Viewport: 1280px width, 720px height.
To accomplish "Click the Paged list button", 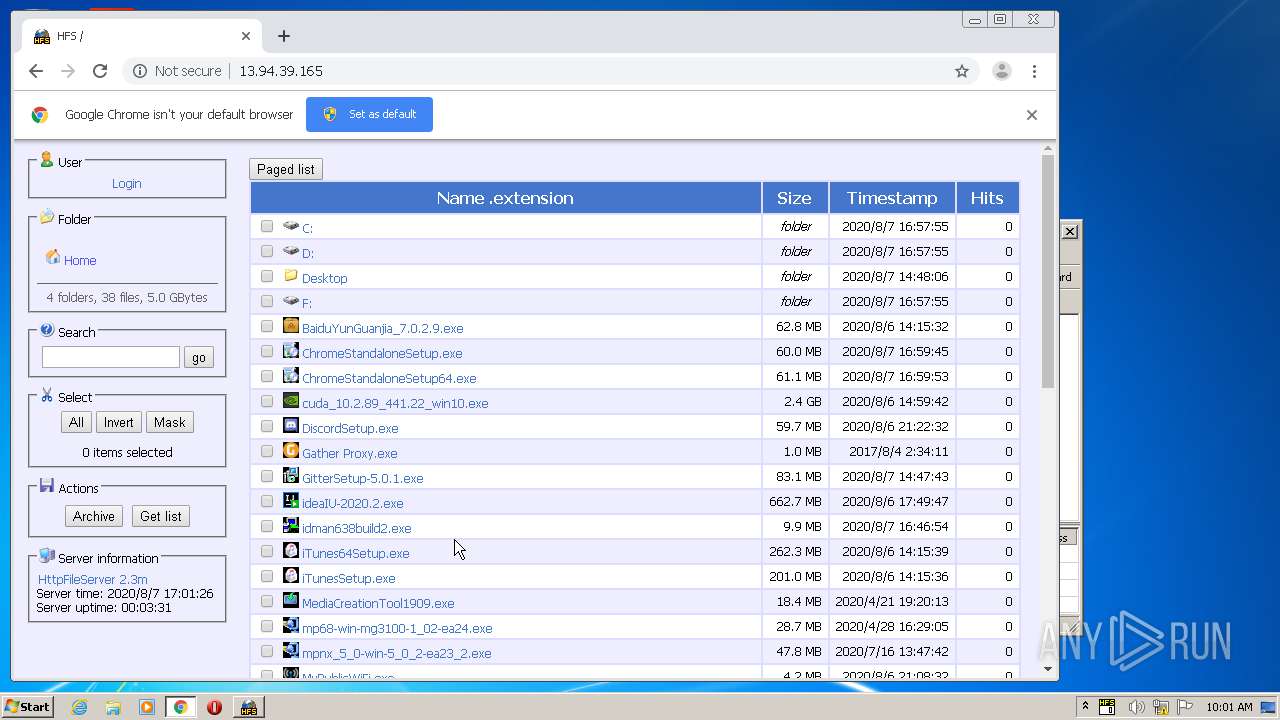I will point(286,169).
